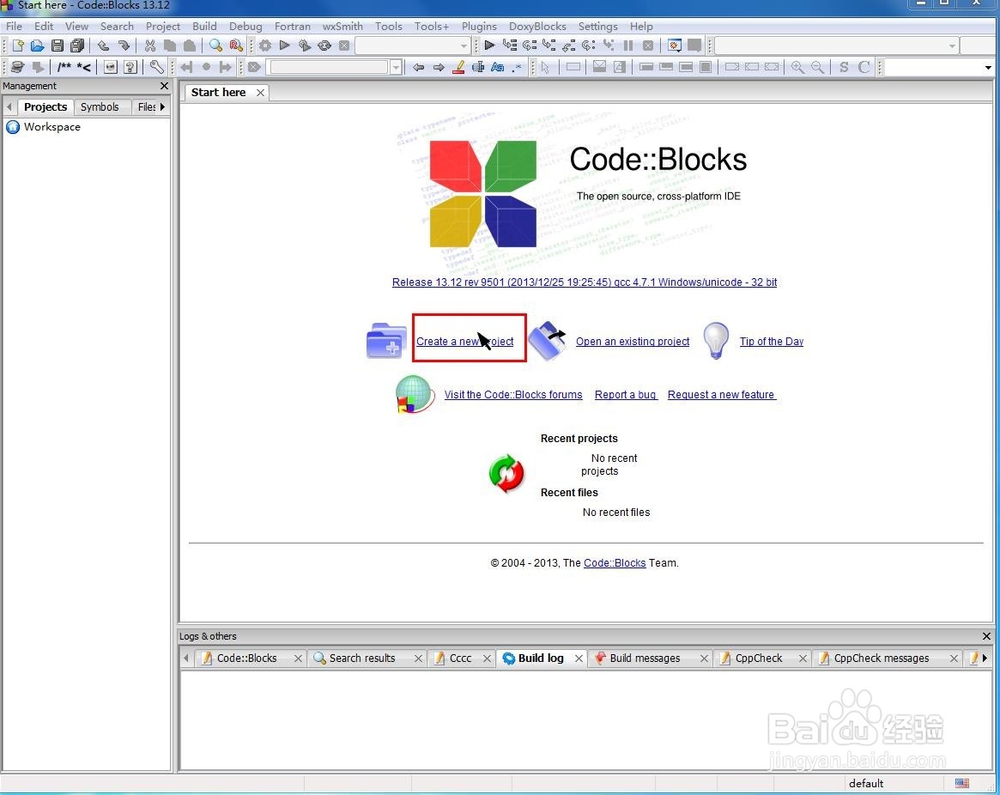Open the Fortran menu

[292, 26]
